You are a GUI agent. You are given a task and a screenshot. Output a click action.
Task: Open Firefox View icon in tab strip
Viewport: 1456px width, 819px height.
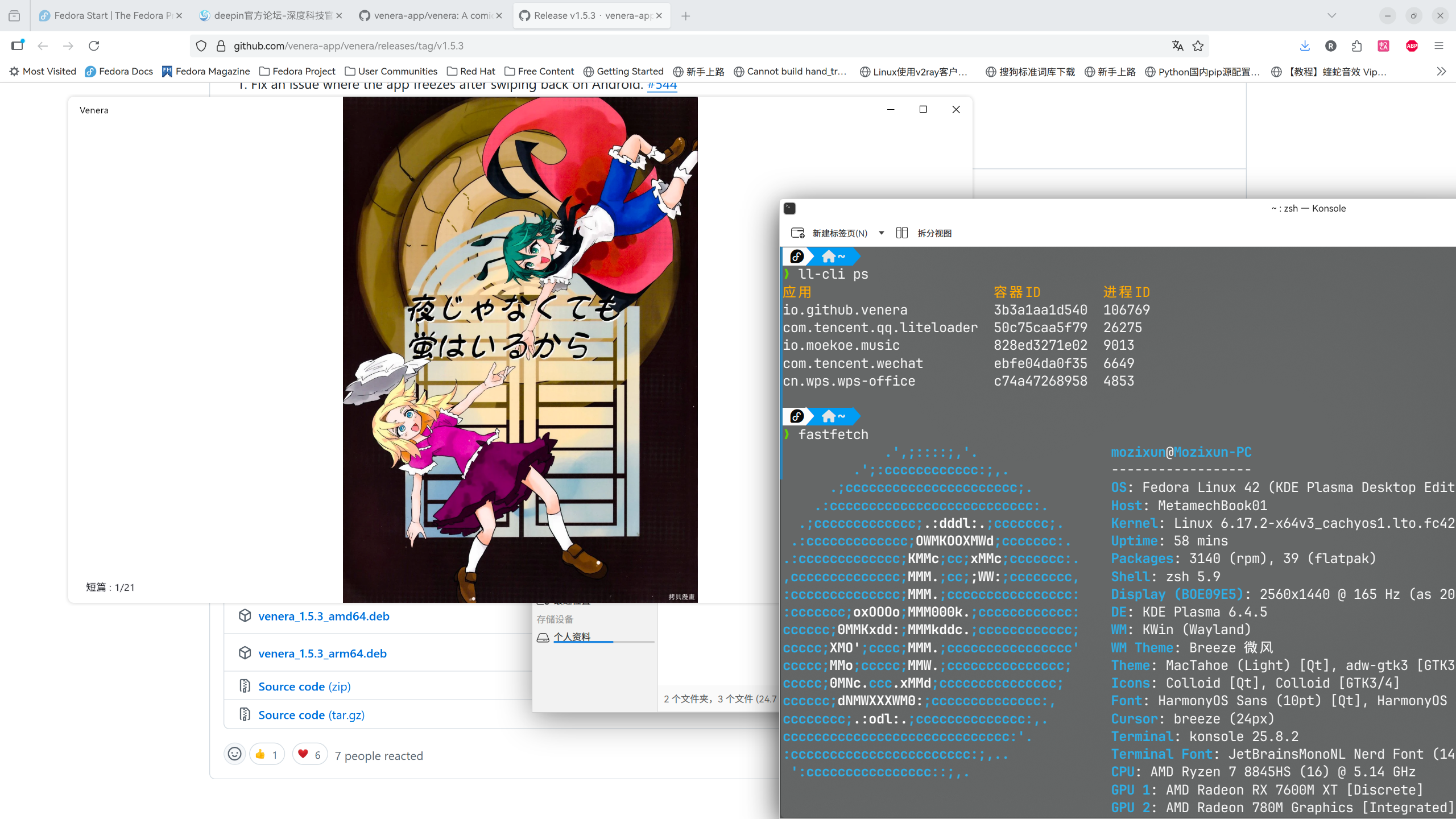[x=15, y=16]
